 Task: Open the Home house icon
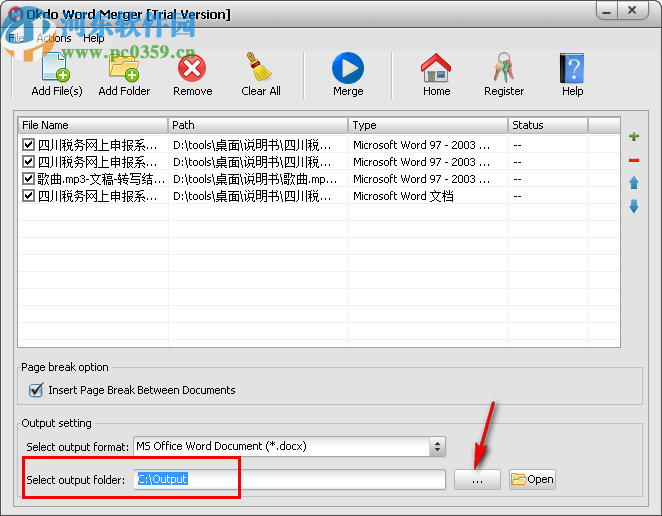click(x=436, y=68)
